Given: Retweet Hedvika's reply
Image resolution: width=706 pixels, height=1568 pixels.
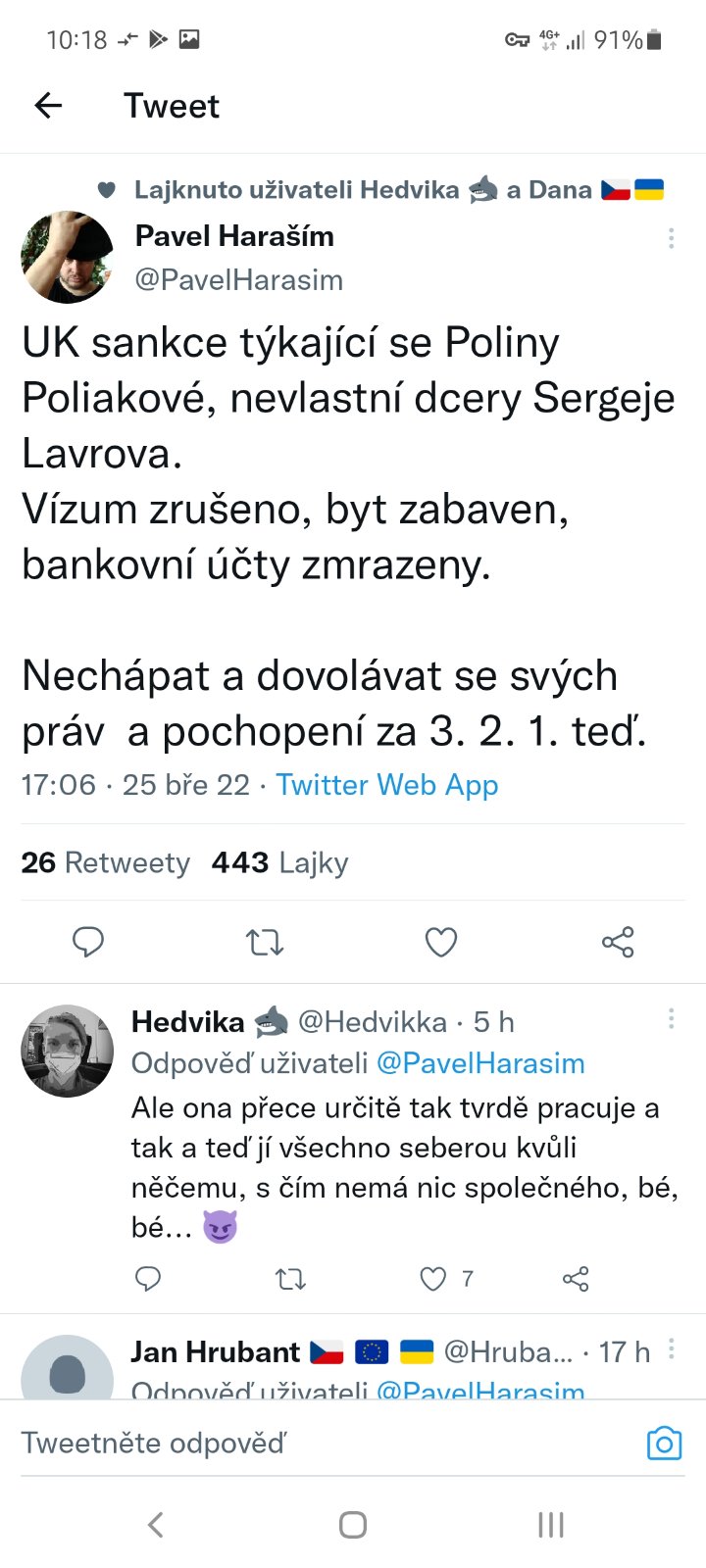Looking at the screenshot, I should [x=290, y=1278].
